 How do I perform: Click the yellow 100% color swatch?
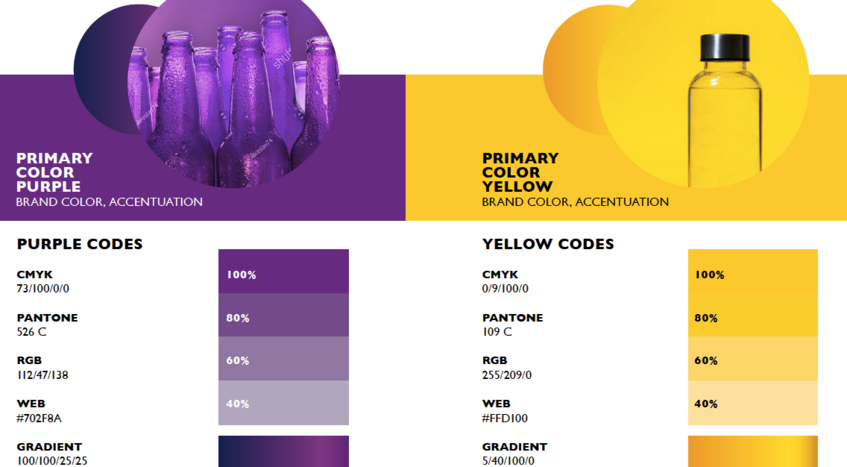point(752,271)
